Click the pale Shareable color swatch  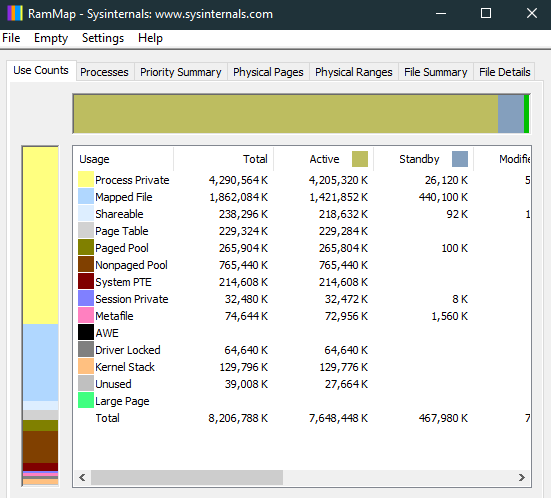point(86,213)
